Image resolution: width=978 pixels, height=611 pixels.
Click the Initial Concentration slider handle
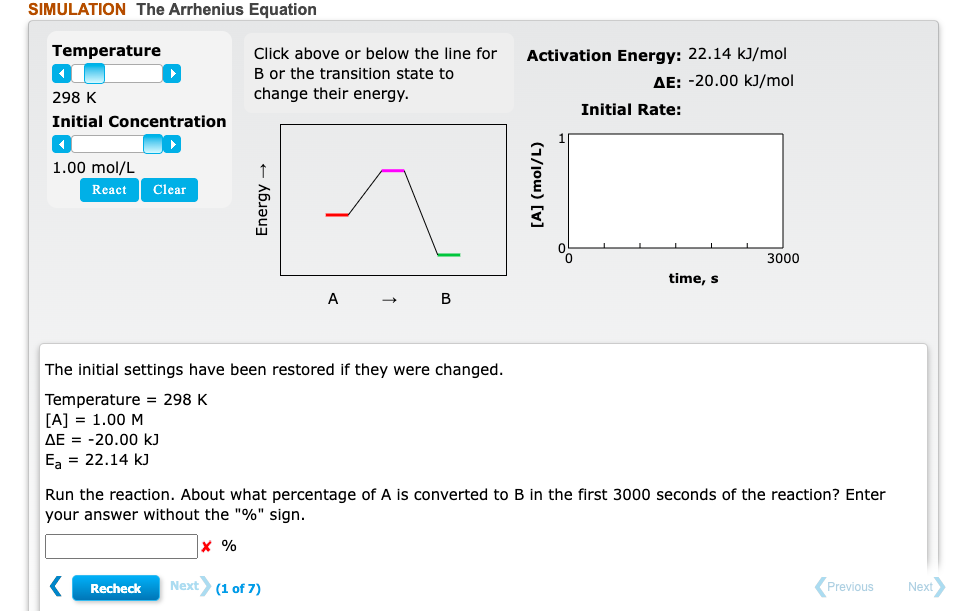click(x=153, y=143)
